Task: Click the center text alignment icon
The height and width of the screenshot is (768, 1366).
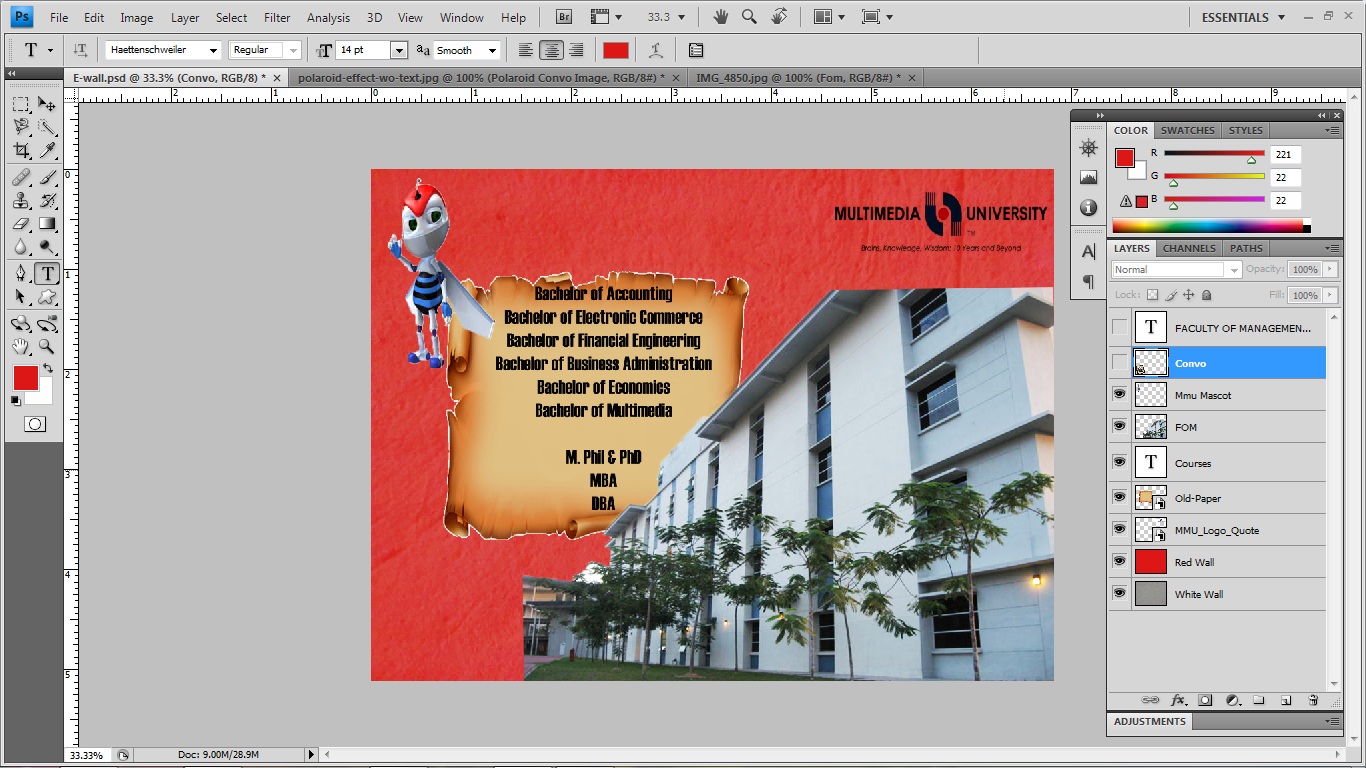Action: click(551, 49)
